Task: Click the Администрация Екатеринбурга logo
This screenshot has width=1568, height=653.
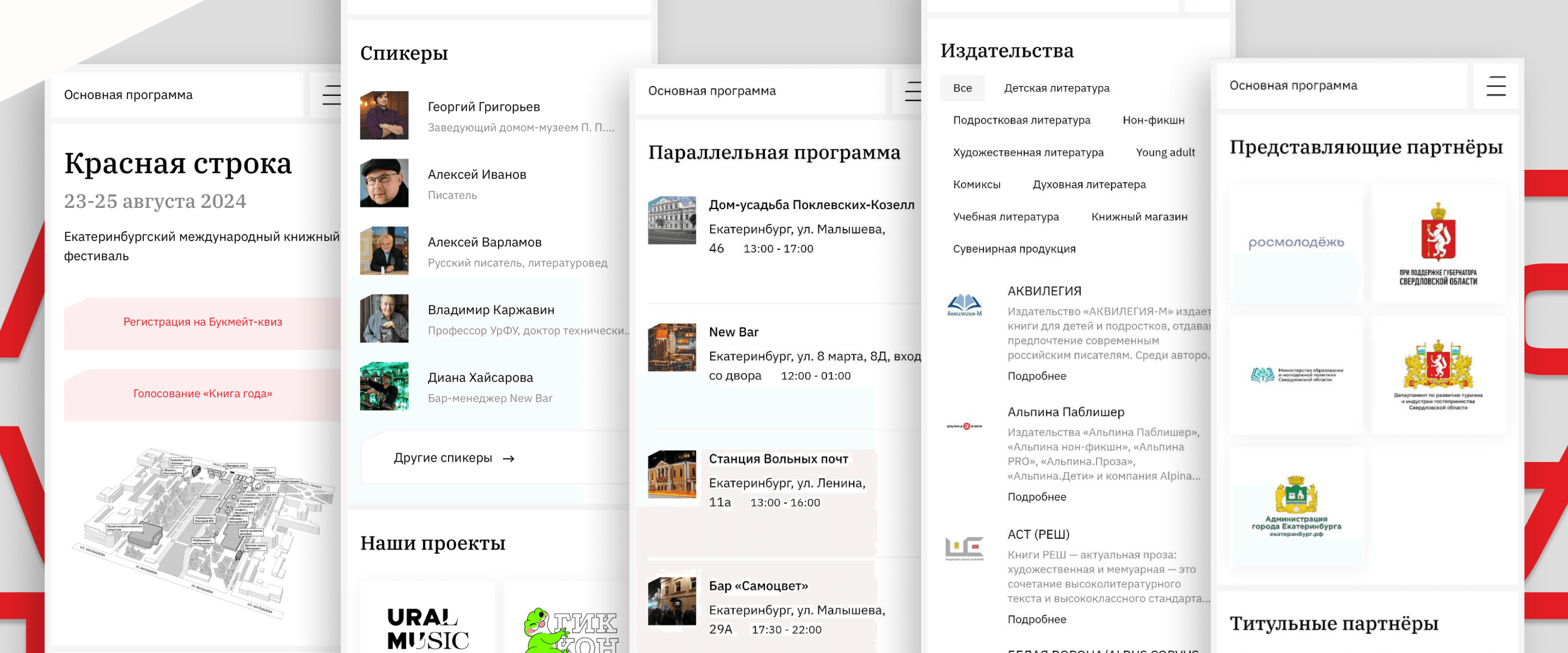Action: click(x=1296, y=506)
